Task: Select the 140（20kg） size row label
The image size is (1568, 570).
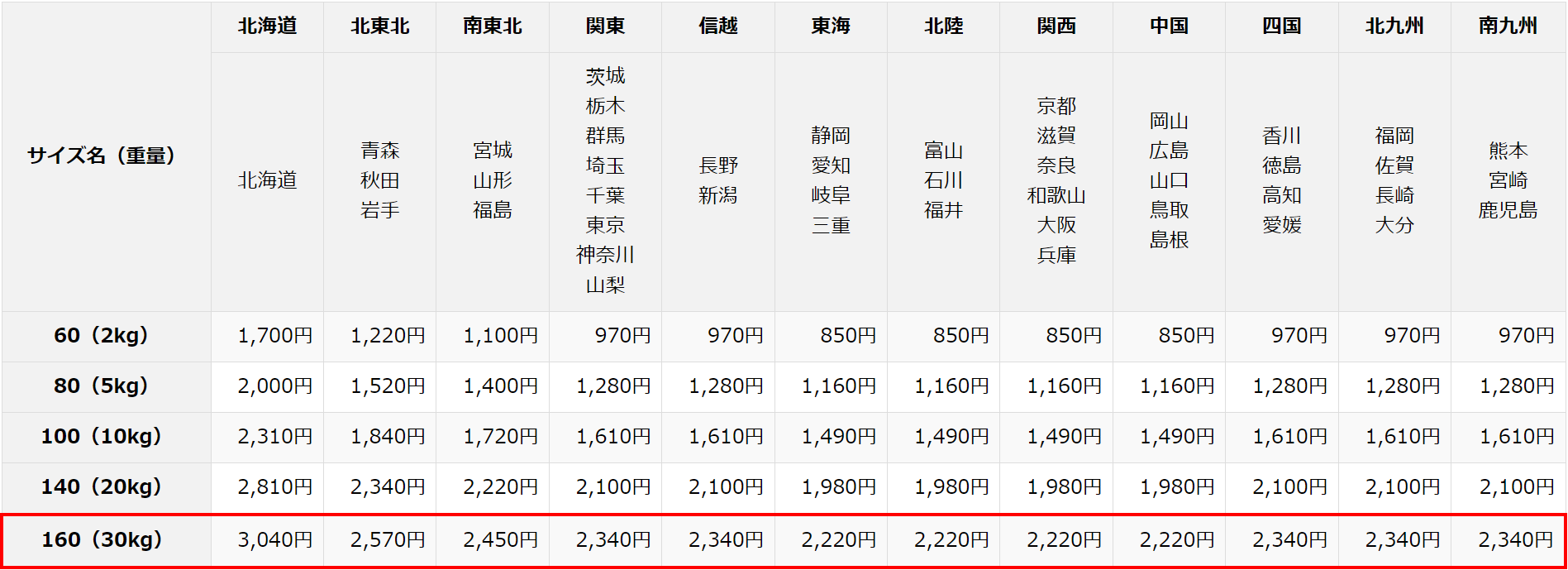Action: 101,487
